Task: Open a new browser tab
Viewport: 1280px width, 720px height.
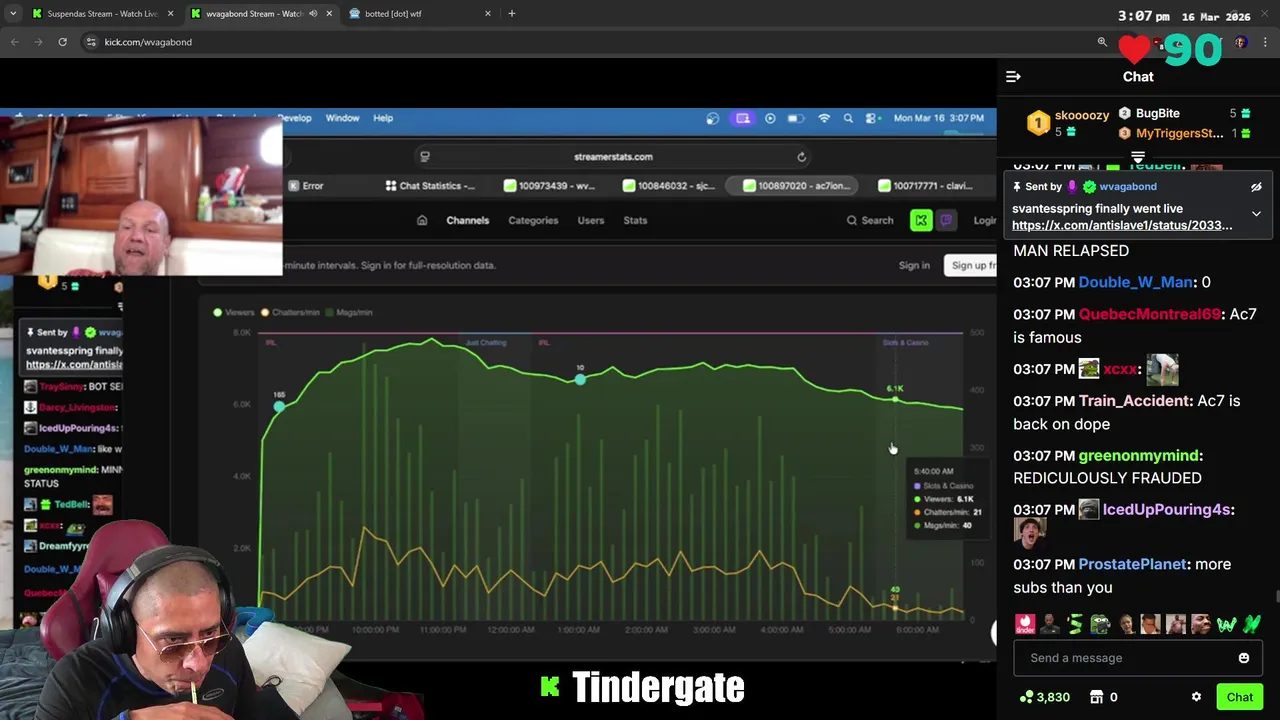Action: [x=512, y=14]
